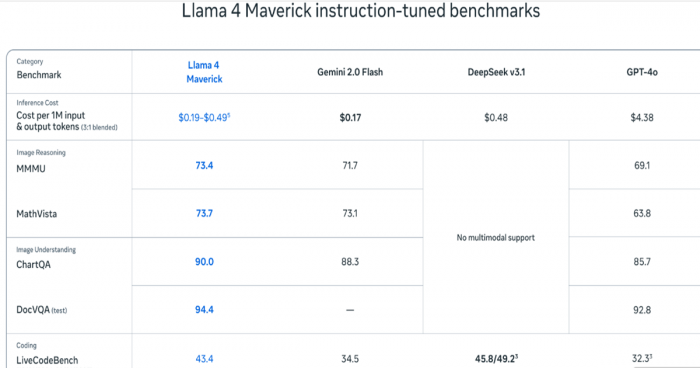Select the DocVQA (test) row label

click(42, 309)
